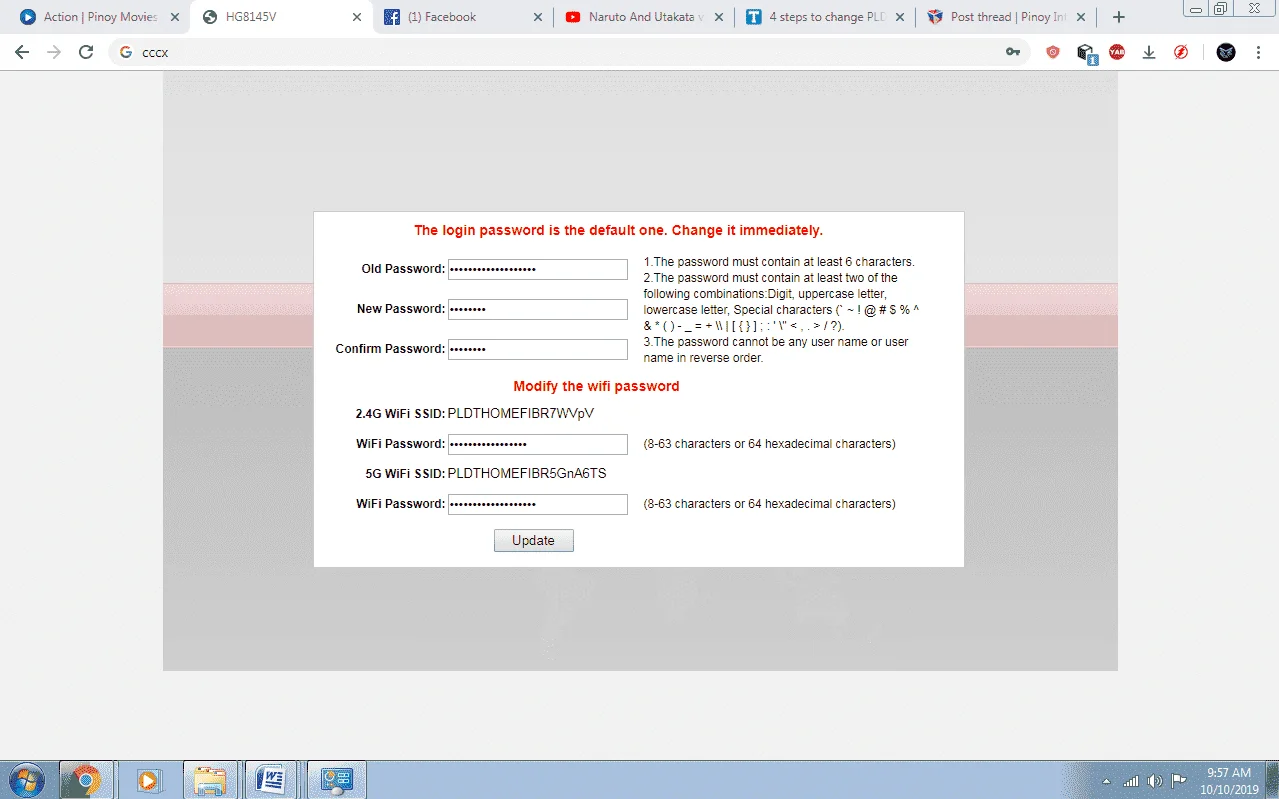Close the Action Pinoy Movies tab
This screenshot has width=1279, height=799.
[x=175, y=17]
